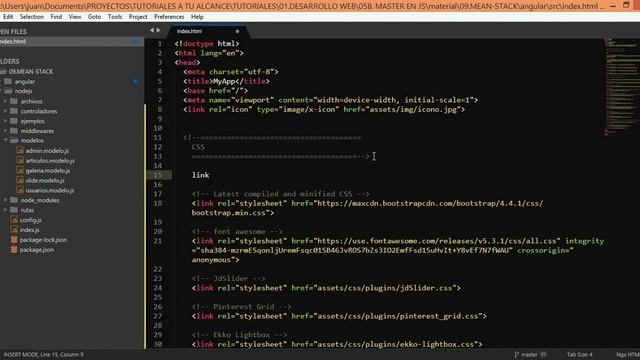This screenshot has width=640, height=360.
Task: Click the rutas folder icon
Action: coord(14,210)
